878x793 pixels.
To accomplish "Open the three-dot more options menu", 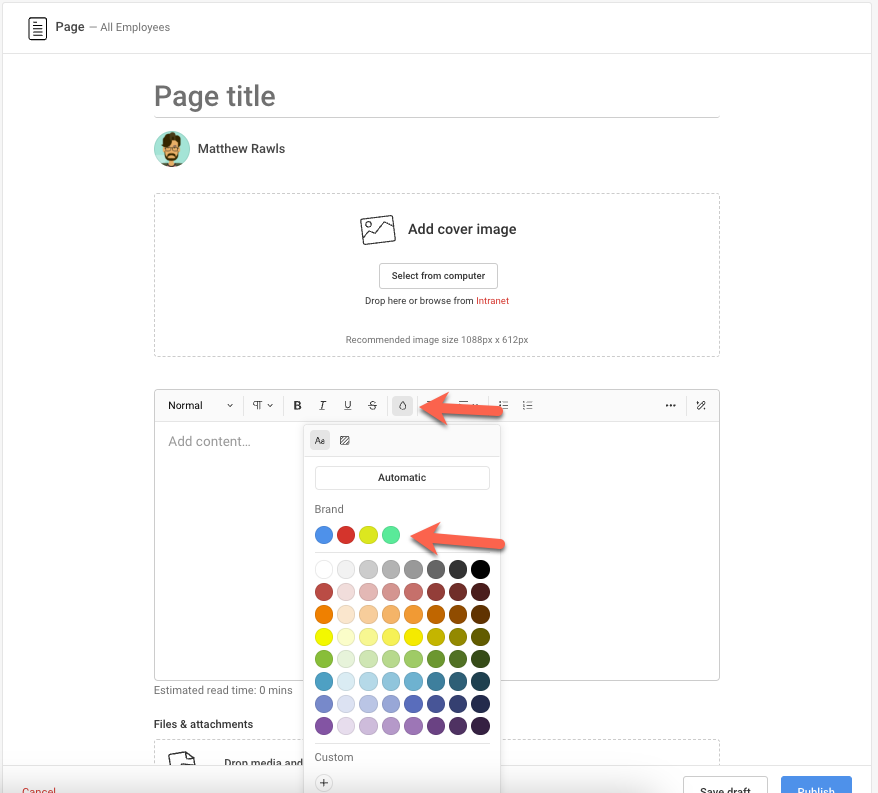I will pos(670,405).
